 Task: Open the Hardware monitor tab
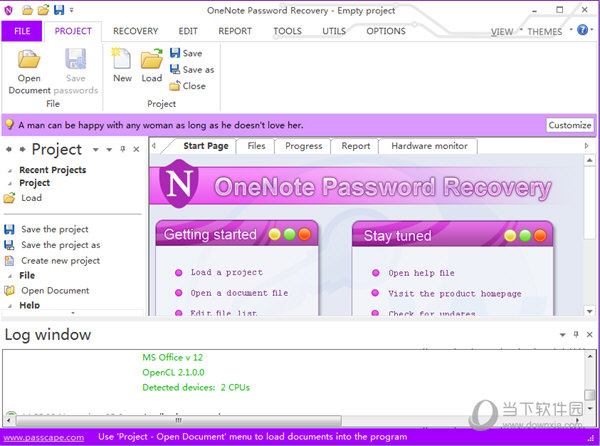pyautogui.click(x=429, y=146)
